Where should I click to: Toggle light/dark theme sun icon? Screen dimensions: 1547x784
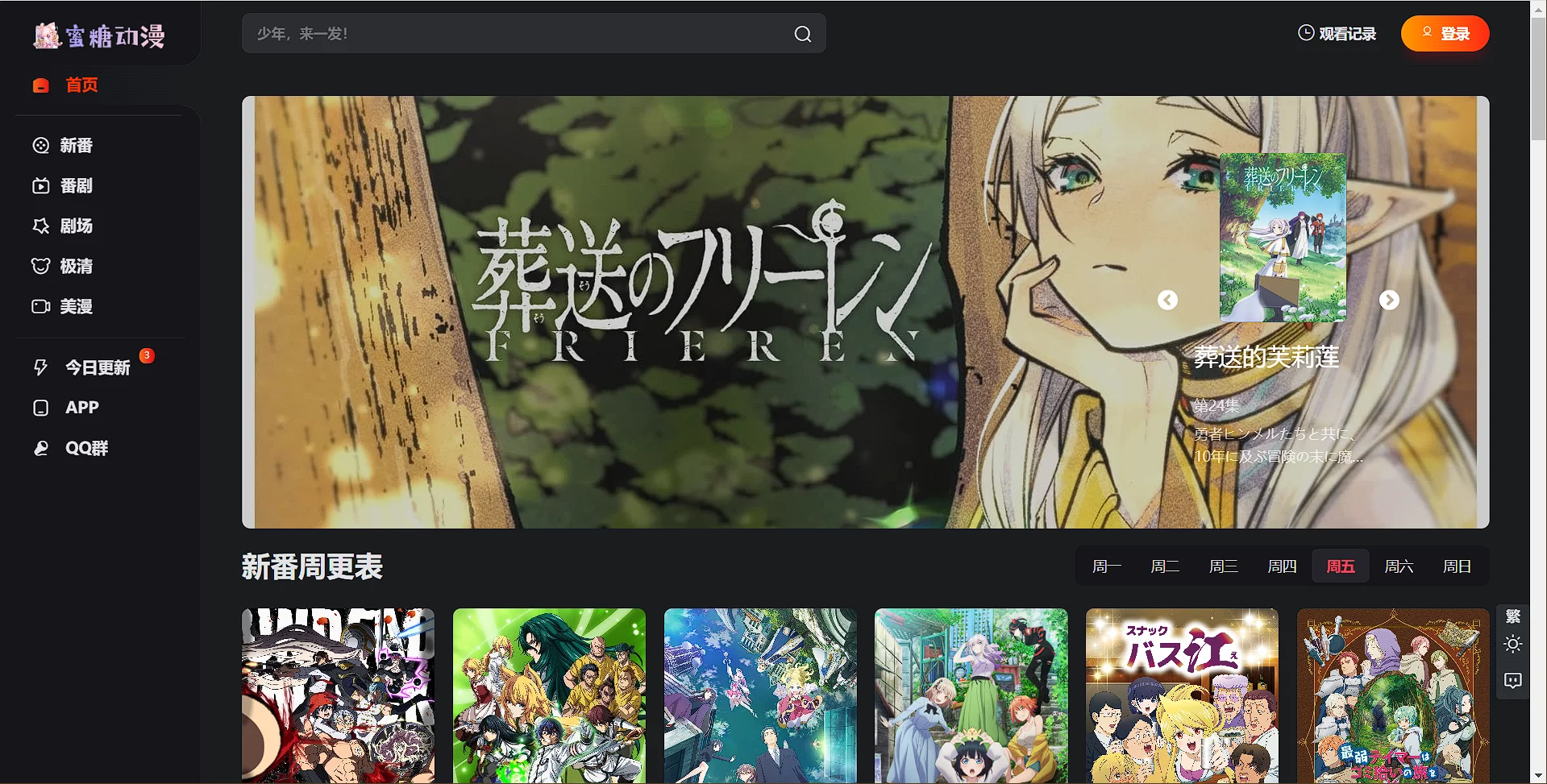pos(1512,645)
